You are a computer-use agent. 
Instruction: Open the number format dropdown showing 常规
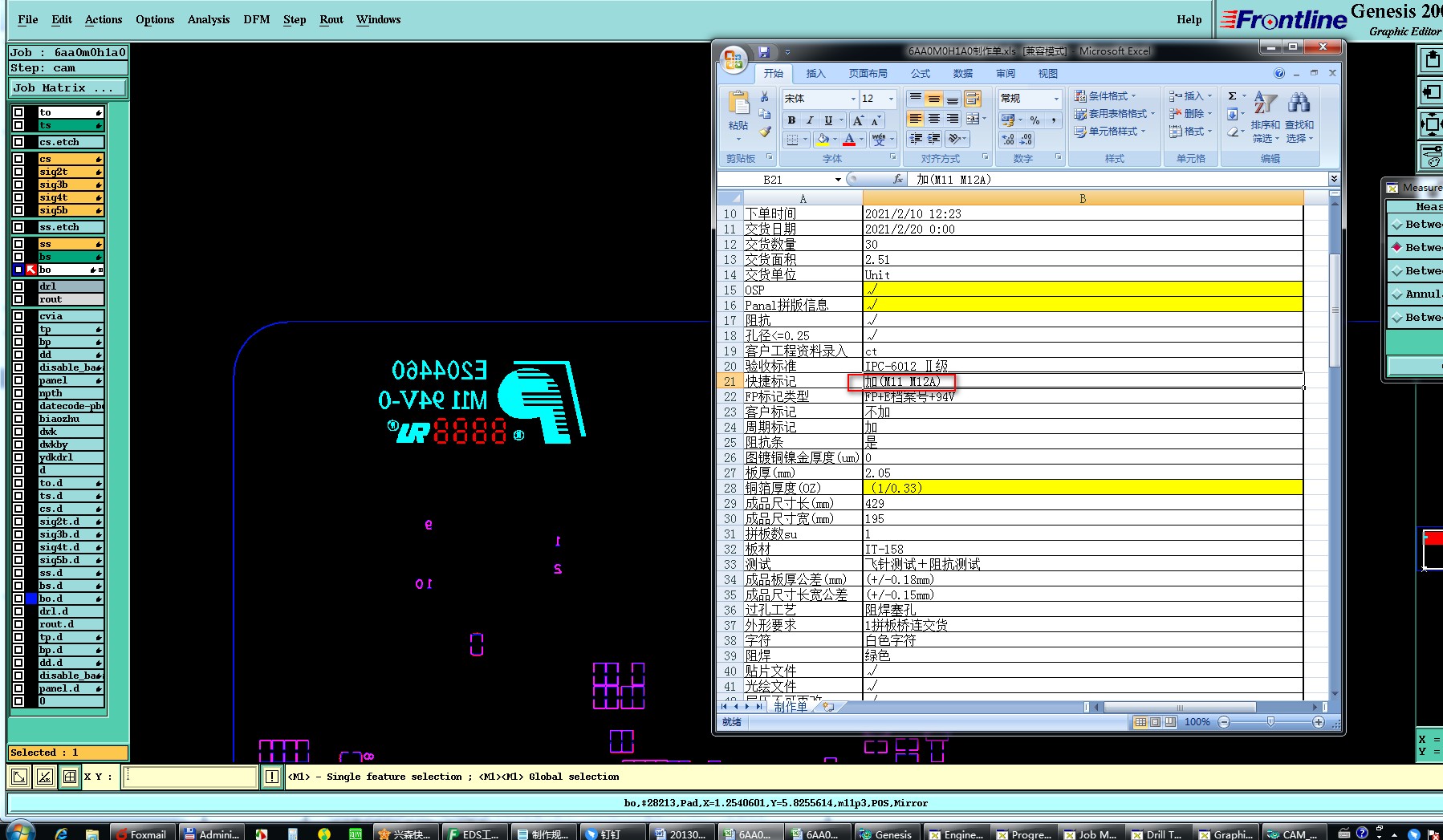(1056, 99)
